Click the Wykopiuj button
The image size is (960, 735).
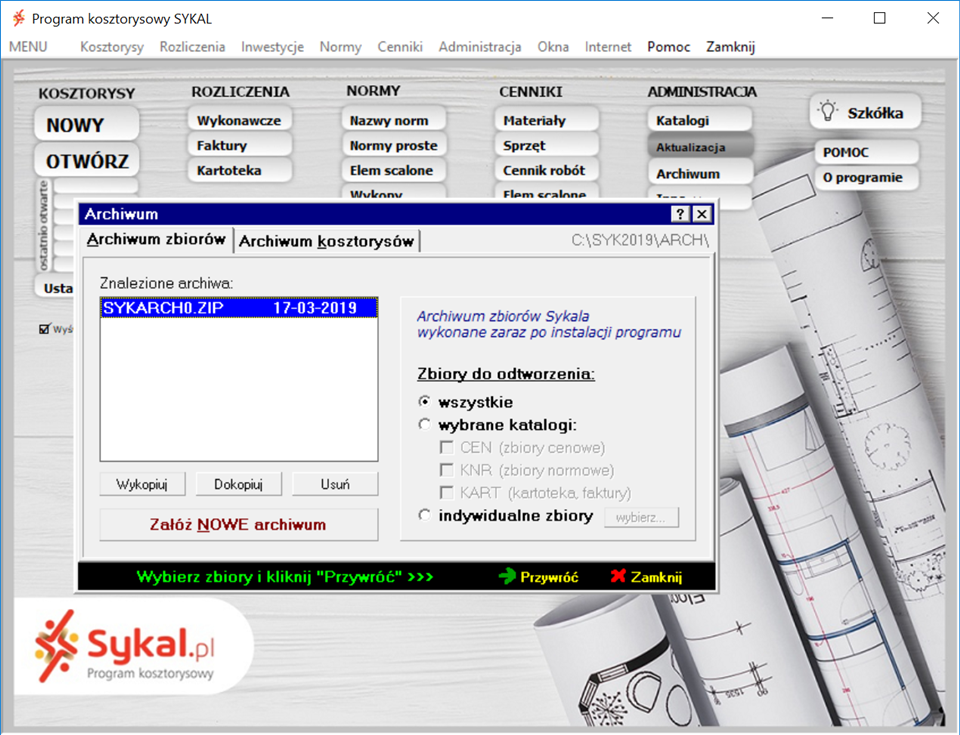point(142,484)
